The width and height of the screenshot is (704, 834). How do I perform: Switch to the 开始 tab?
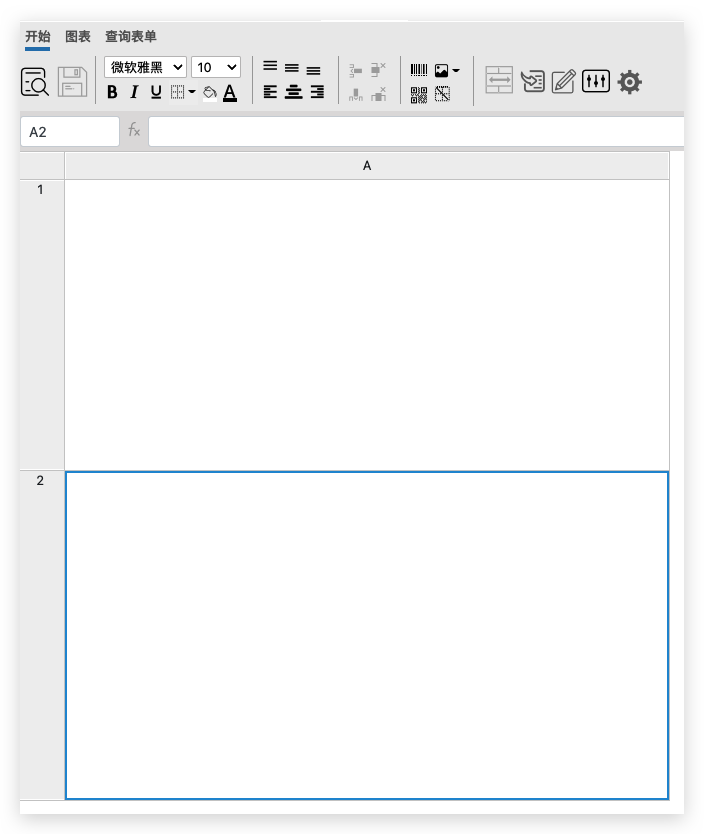click(38, 37)
